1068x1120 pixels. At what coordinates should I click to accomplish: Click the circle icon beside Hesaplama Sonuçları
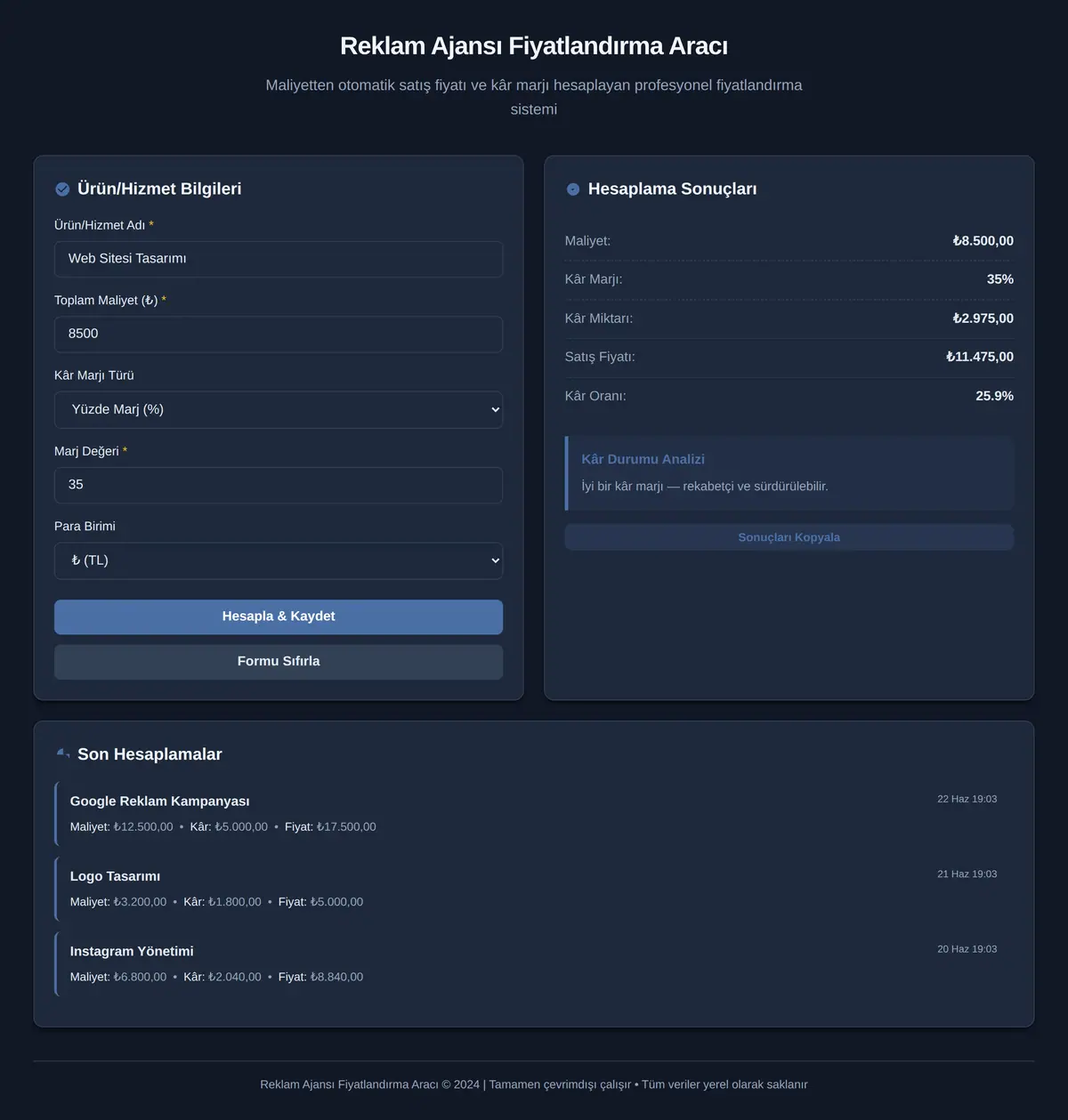point(573,189)
